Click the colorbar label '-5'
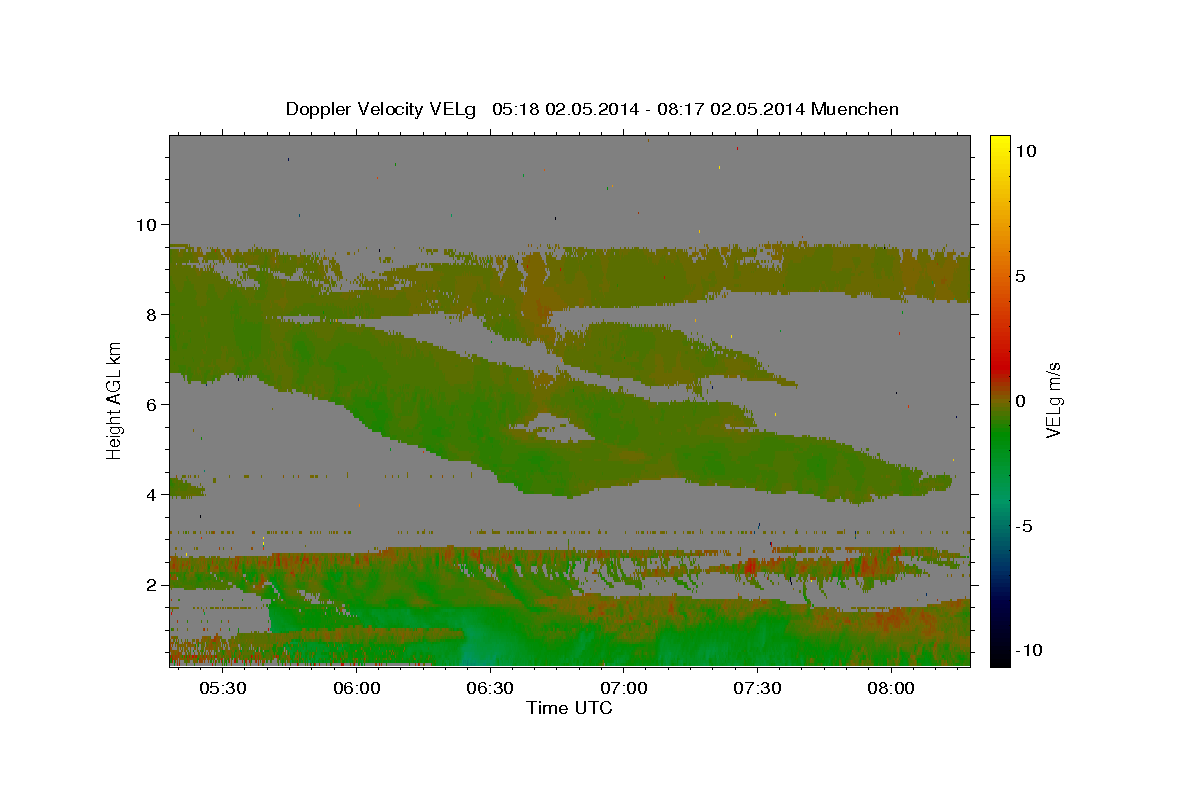 tap(1025, 525)
